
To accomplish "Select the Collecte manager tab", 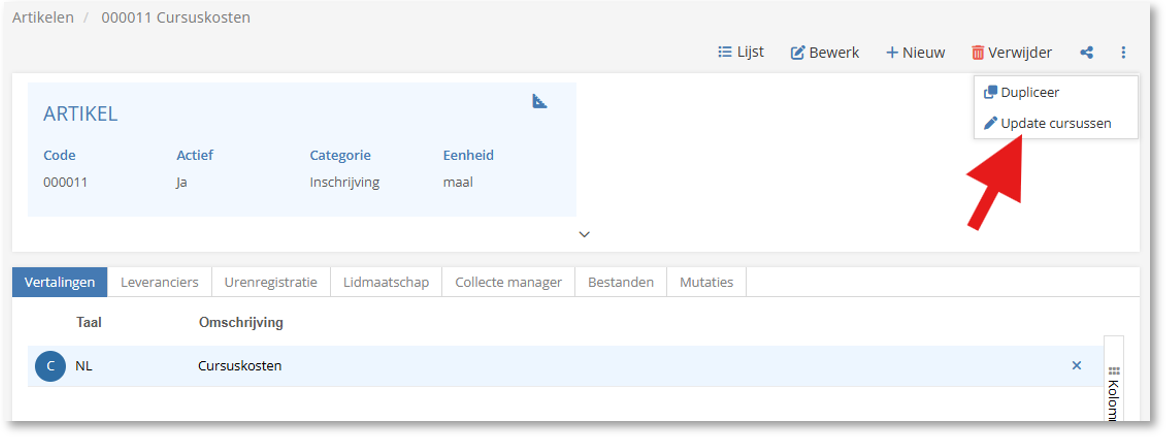I will pos(508,282).
